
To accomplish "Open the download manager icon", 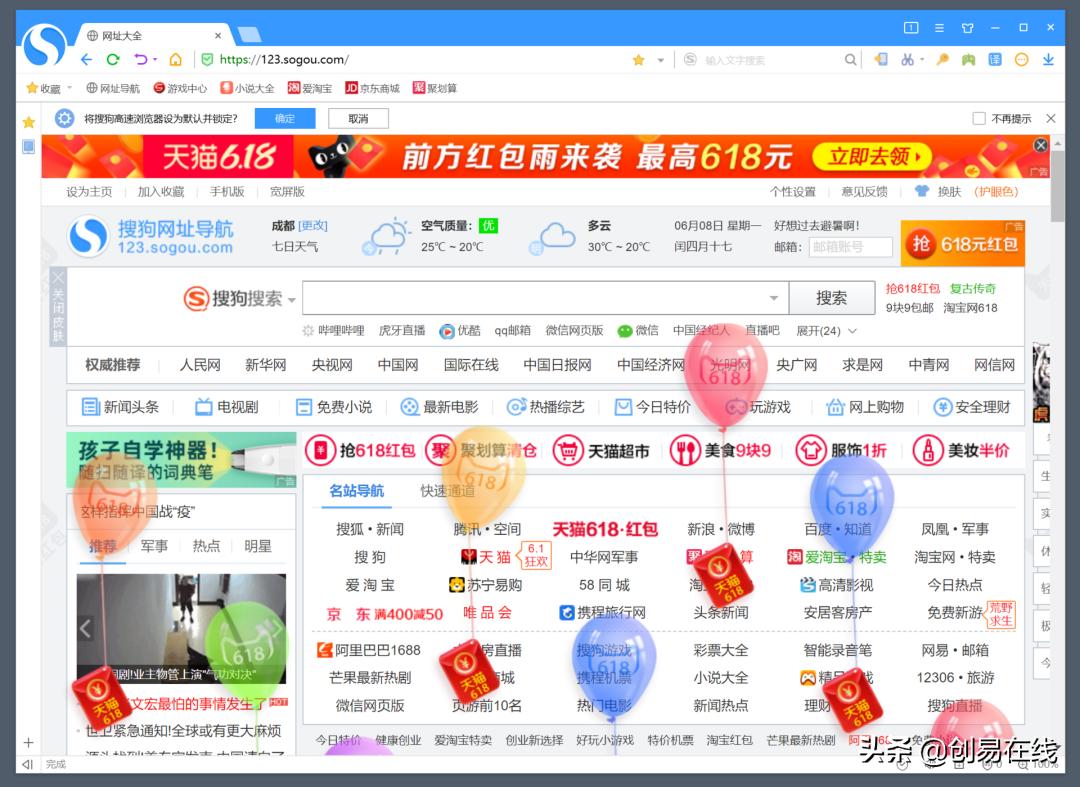I will [x=1049, y=60].
